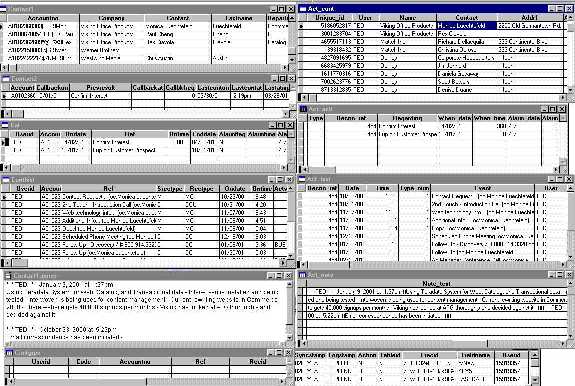Click the up arrow beside the Fieldname log table
The width and height of the screenshot is (575, 386).
point(535,355)
